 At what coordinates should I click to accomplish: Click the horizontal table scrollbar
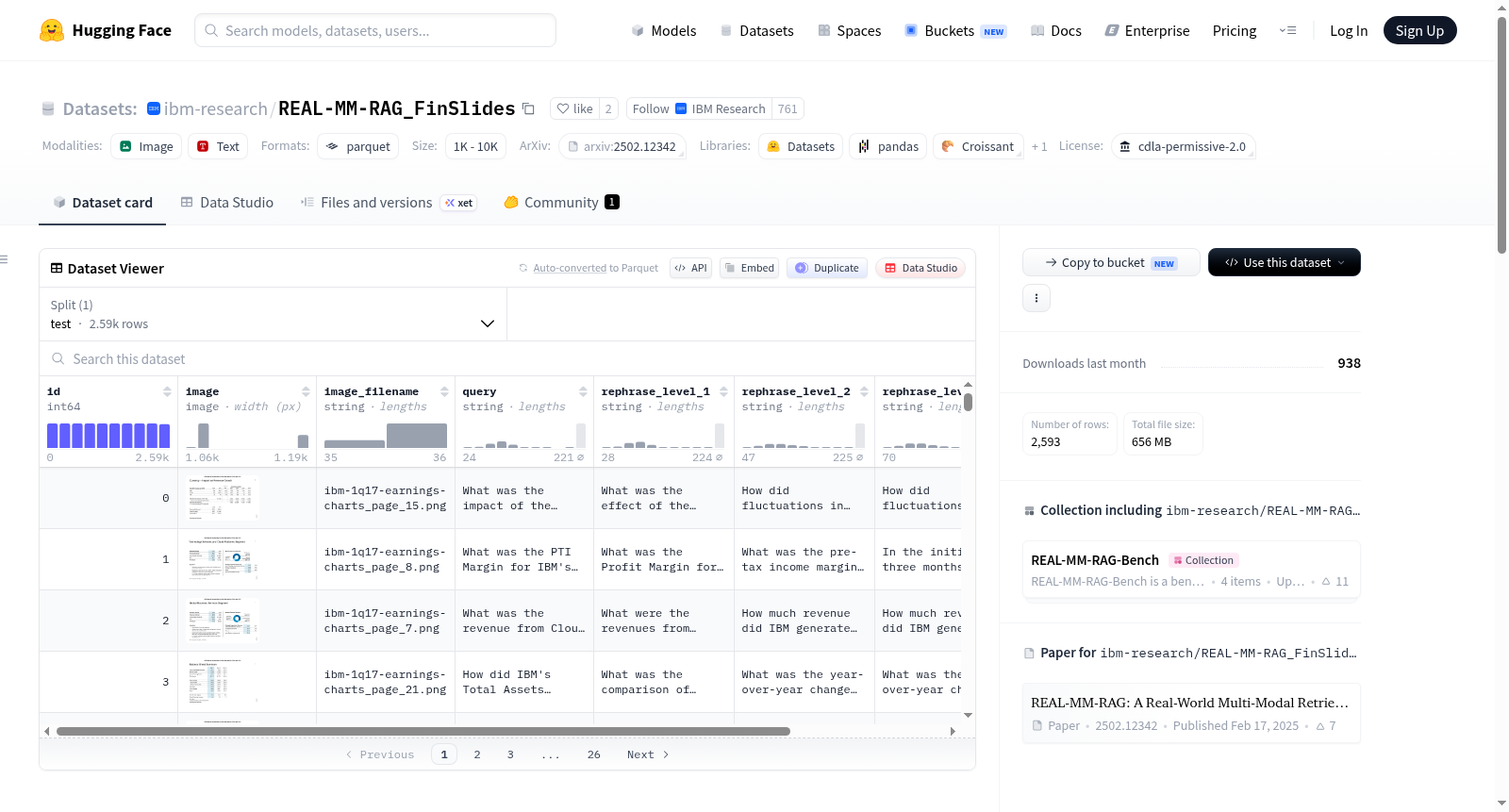[x=423, y=731]
